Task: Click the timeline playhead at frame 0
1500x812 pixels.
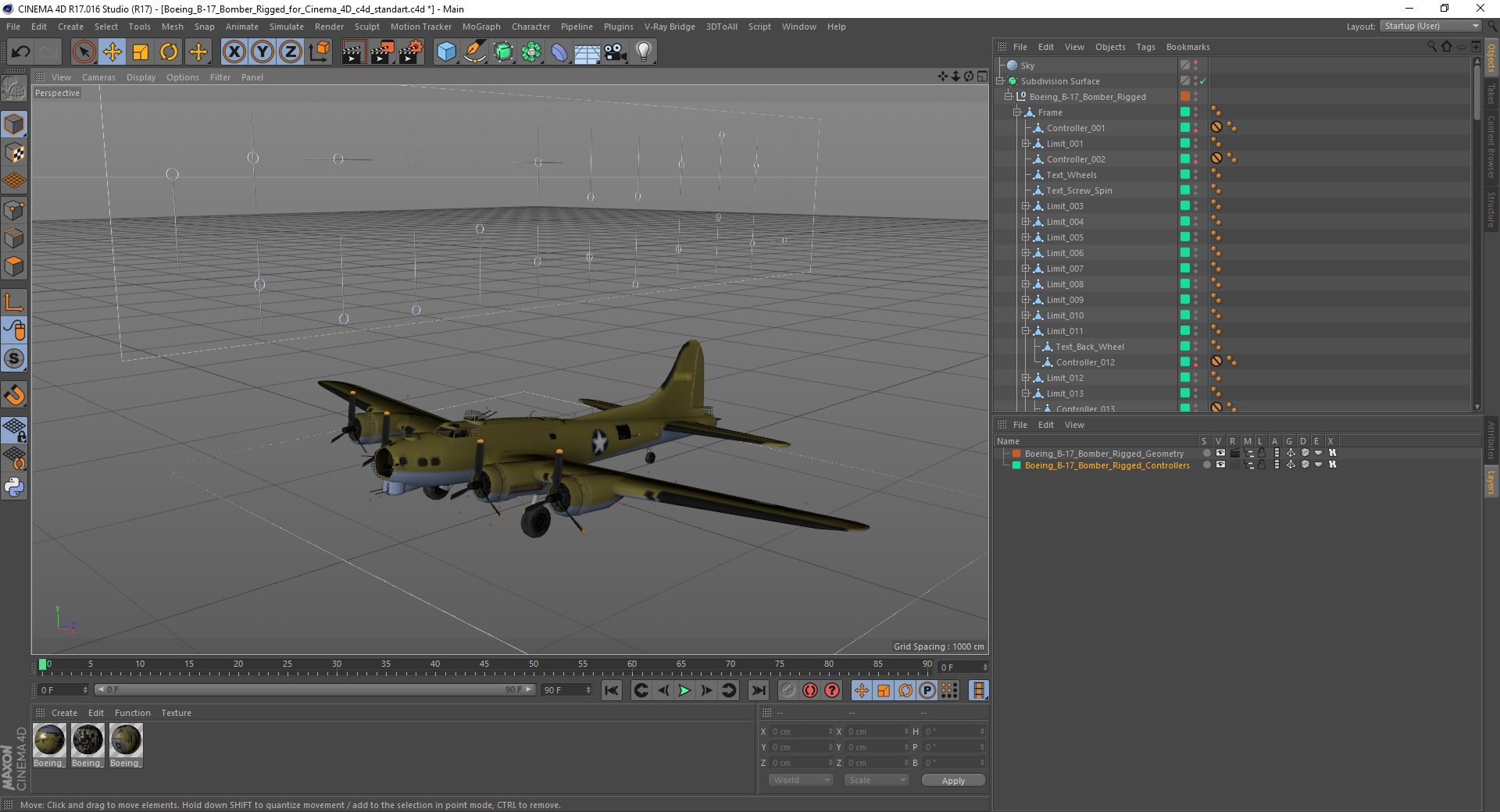Action: pos(43,665)
